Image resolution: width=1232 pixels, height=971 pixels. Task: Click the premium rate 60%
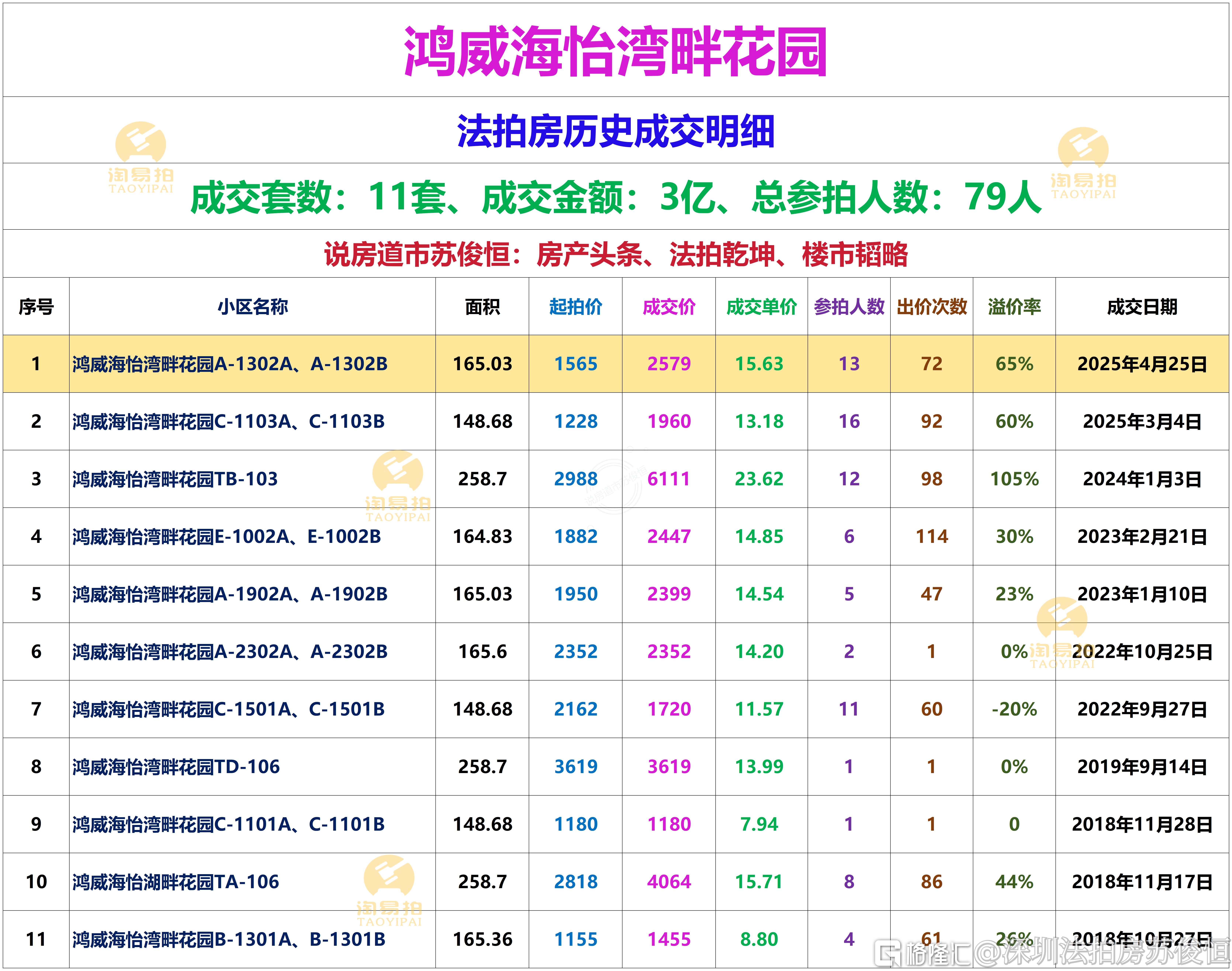pyautogui.click(x=1014, y=421)
